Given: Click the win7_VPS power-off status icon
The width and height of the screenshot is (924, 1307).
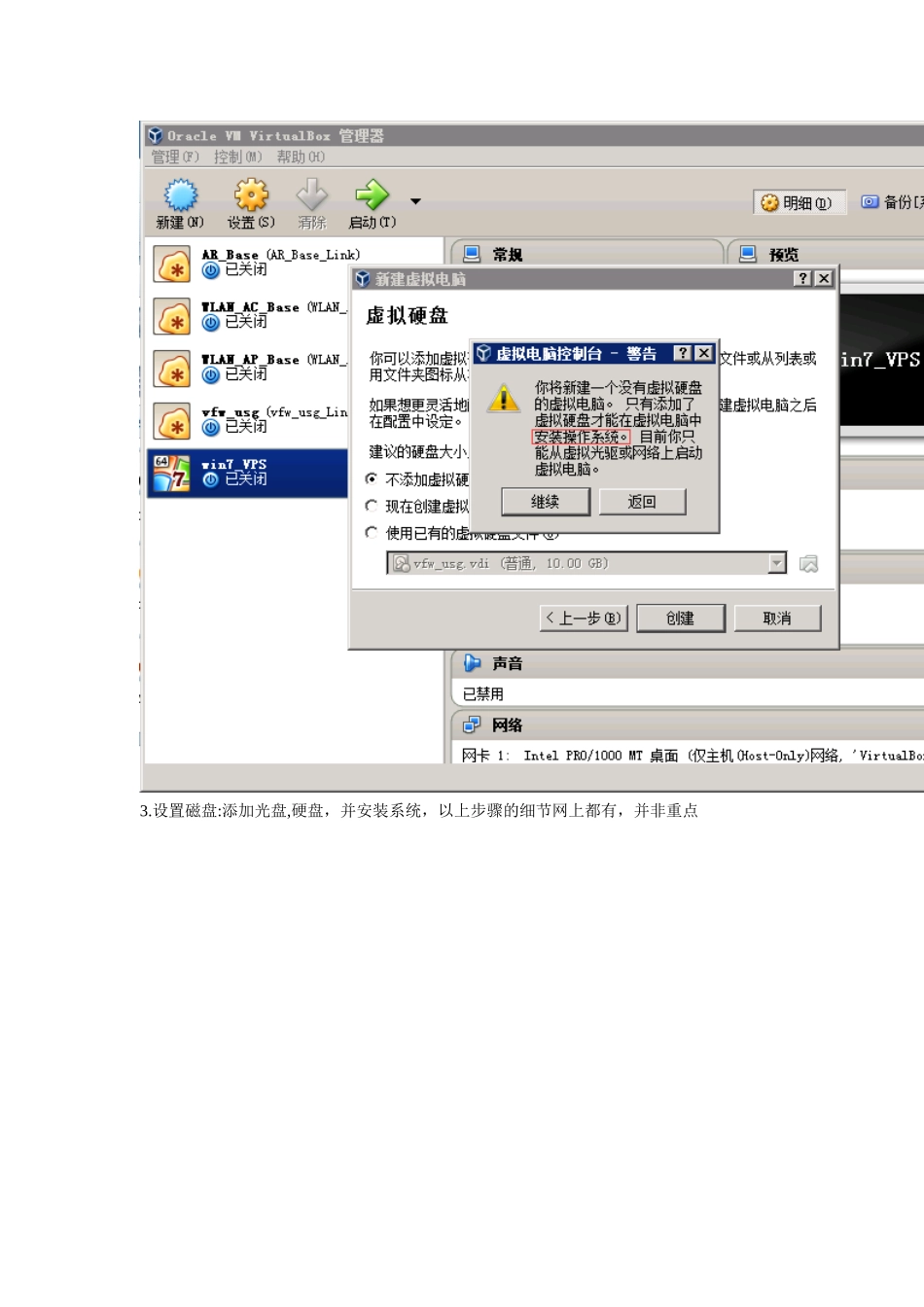Looking at the screenshot, I should 211,479.
